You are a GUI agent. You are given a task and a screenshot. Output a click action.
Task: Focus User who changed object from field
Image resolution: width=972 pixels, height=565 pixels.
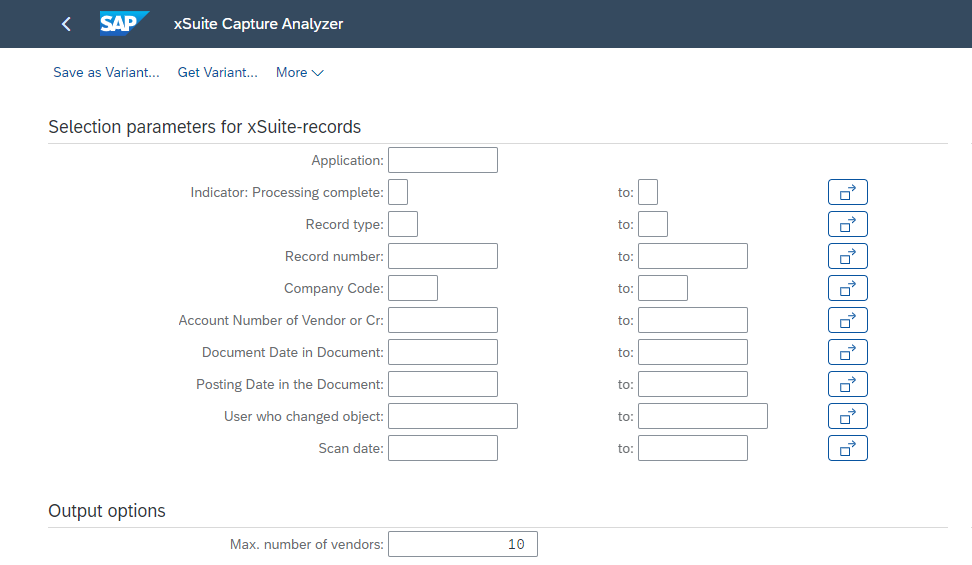click(453, 416)
